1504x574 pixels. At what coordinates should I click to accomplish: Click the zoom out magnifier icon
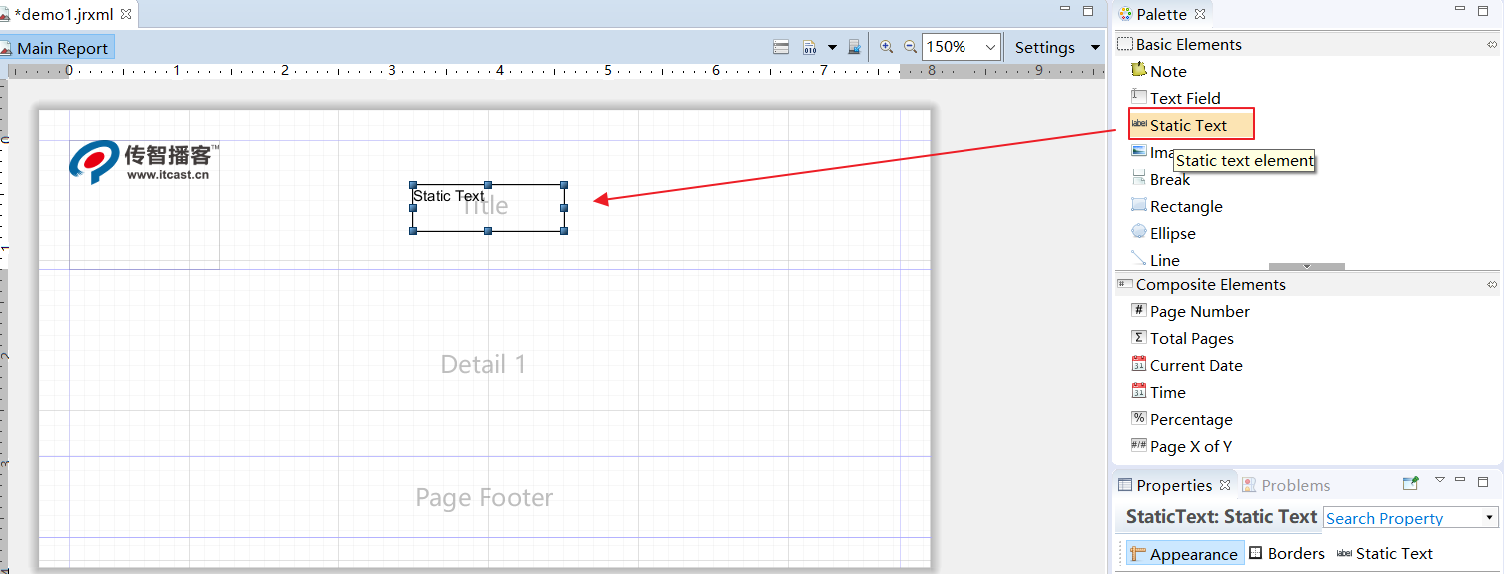point(910,47)
